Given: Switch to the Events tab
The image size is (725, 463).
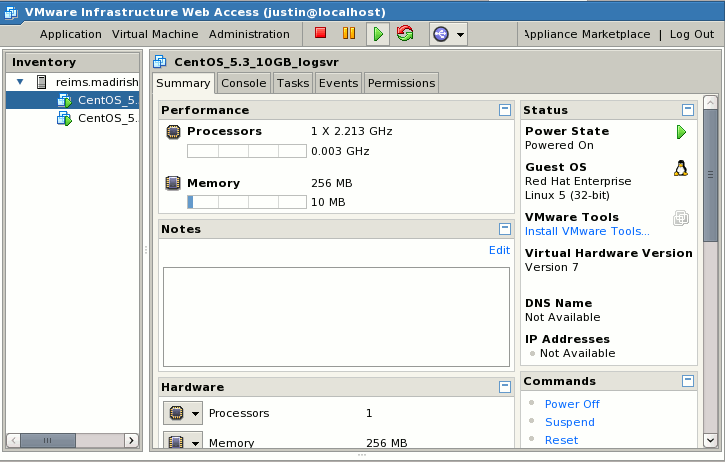Looking at the screenshot, I should tap(338, 83).
